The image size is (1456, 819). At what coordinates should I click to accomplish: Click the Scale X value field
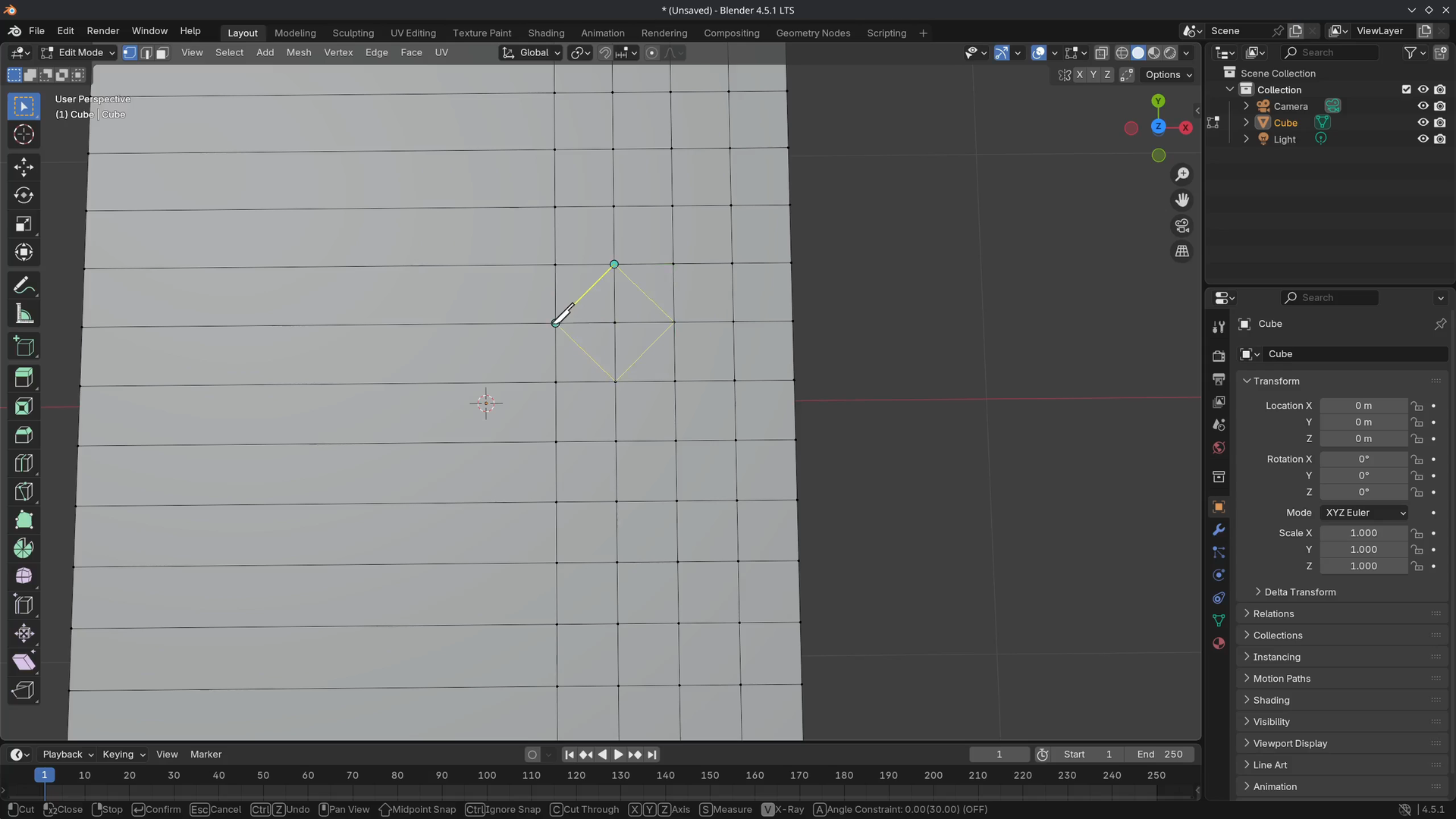point(1363,533)
